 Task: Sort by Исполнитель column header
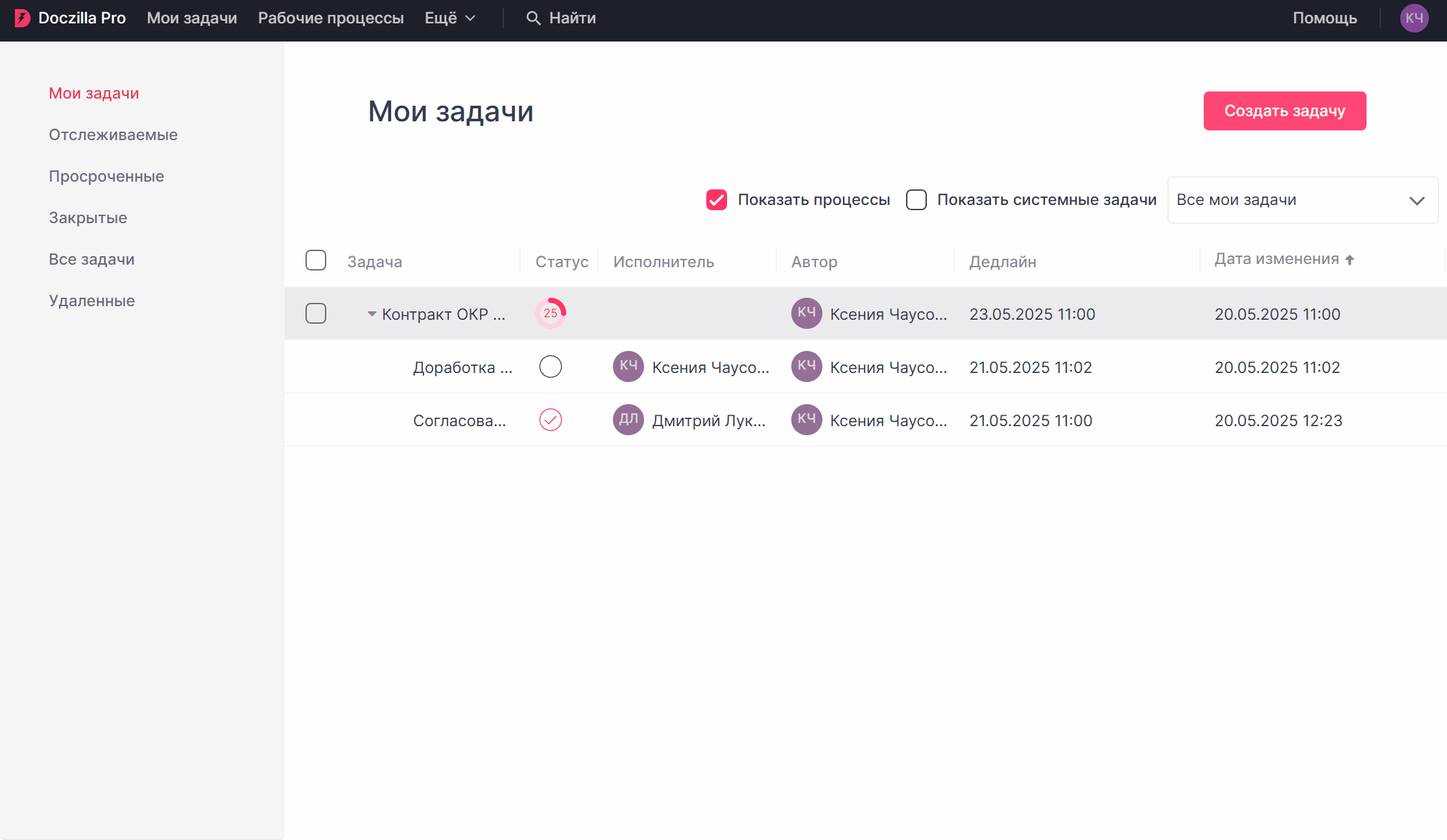point(664,262)
